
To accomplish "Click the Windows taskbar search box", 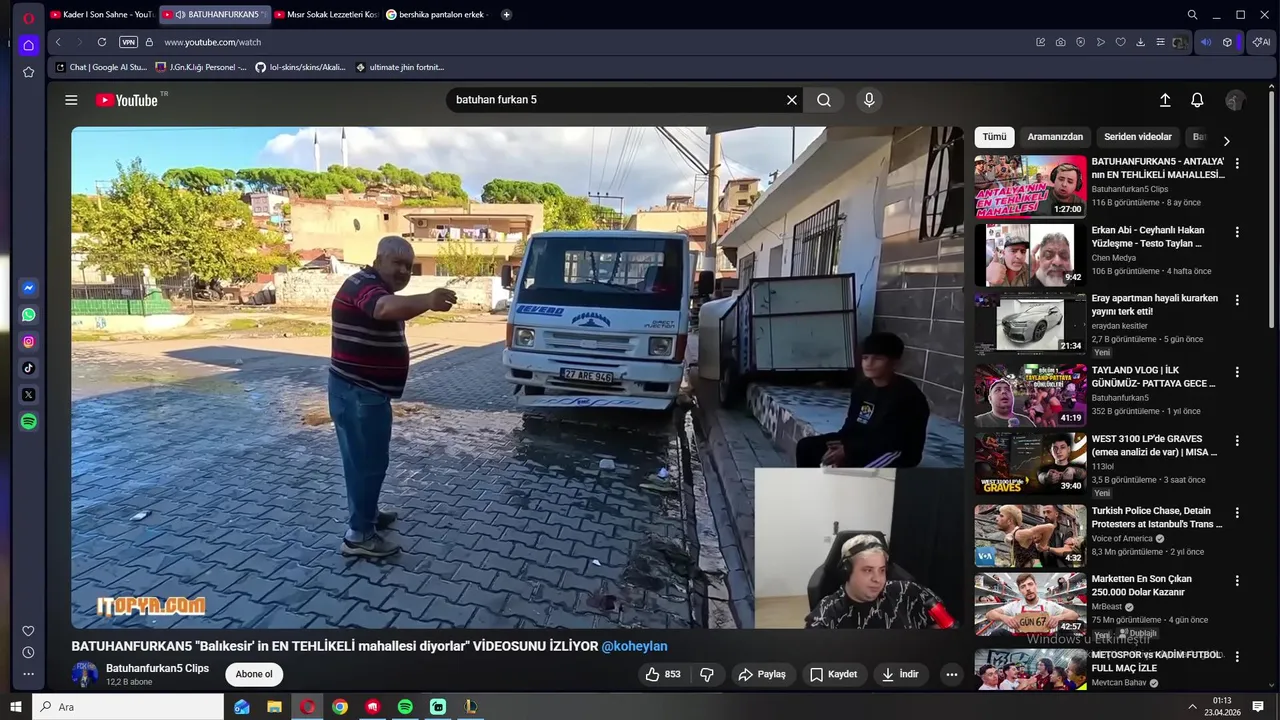I will pyautogui.click(x=129, y=707).
